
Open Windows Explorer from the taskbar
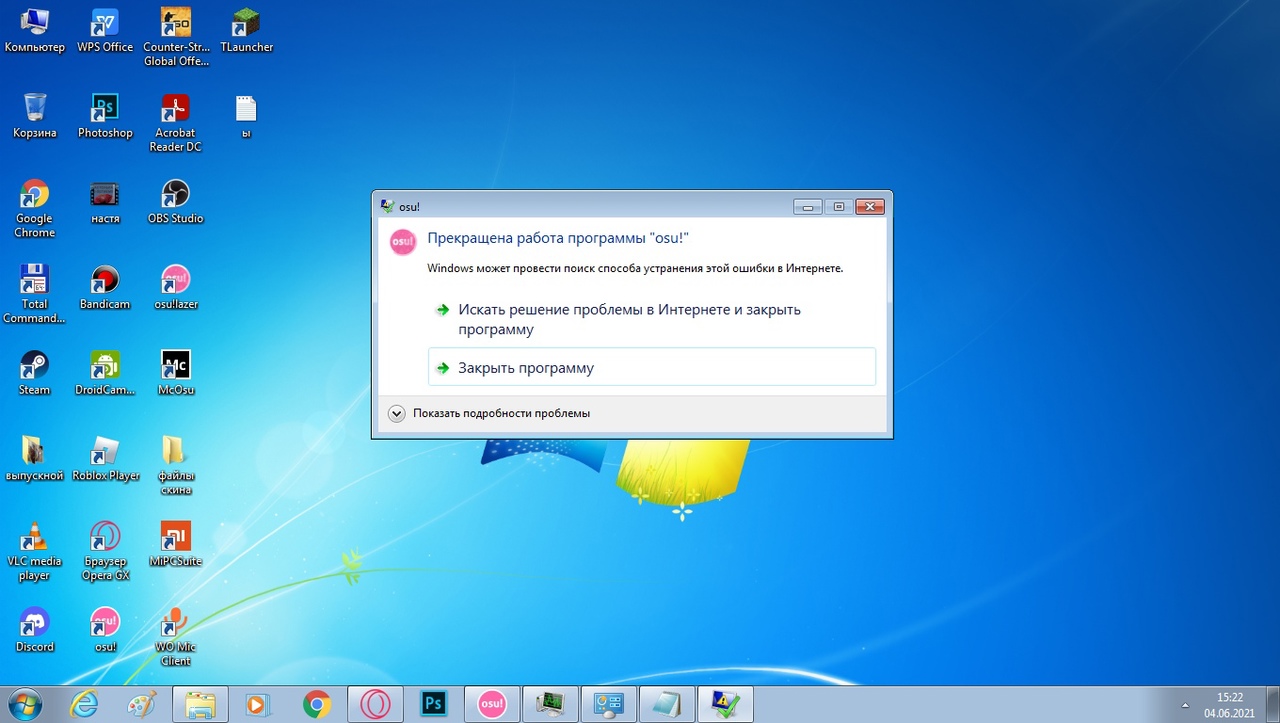(x=200, y=704)
